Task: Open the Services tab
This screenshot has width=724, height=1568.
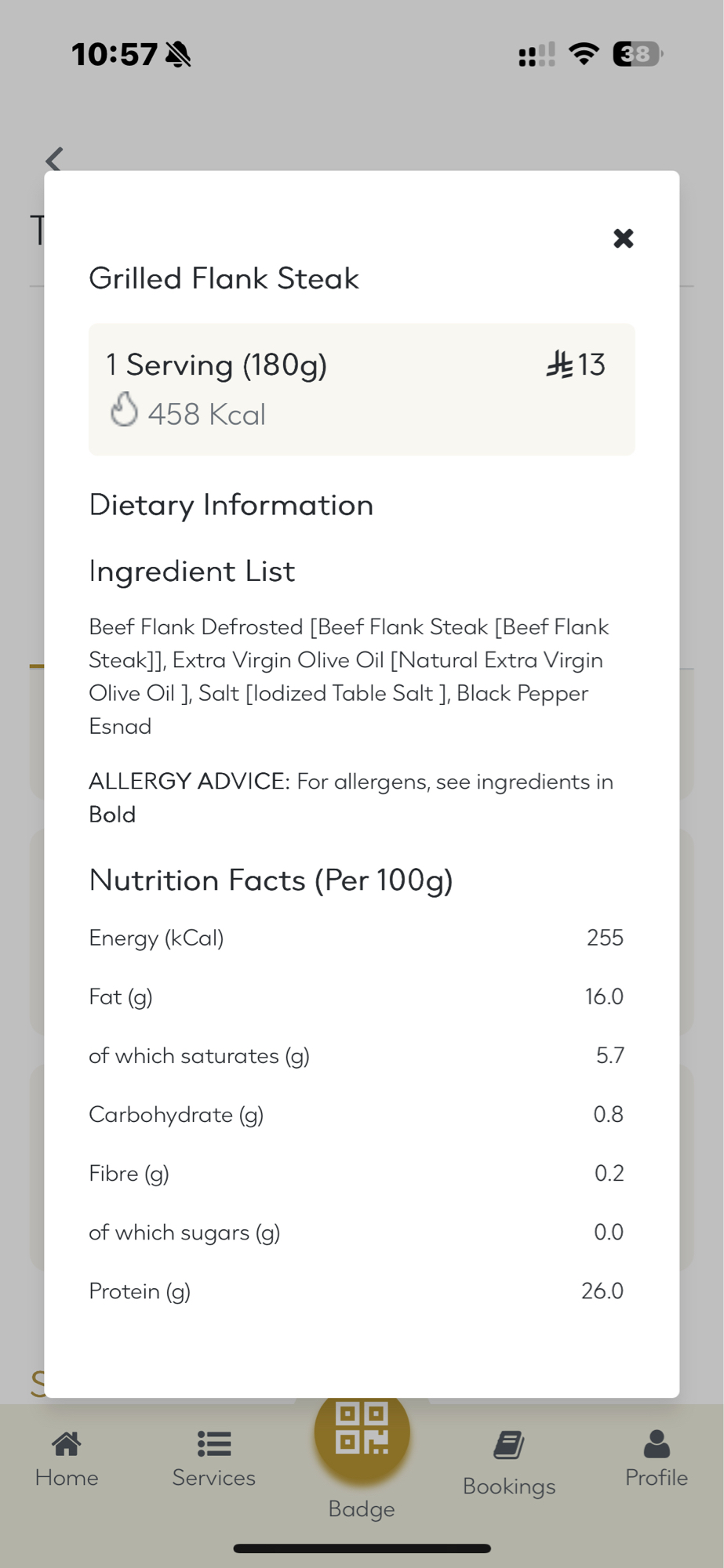Action: pyautogui.click(x=213, y=1477)
